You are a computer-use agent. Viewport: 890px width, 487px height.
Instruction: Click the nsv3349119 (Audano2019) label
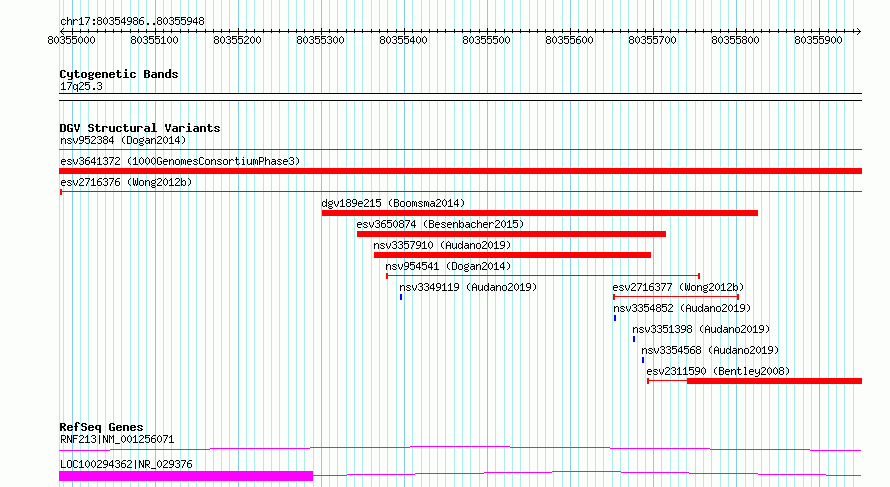click(468, 287)
